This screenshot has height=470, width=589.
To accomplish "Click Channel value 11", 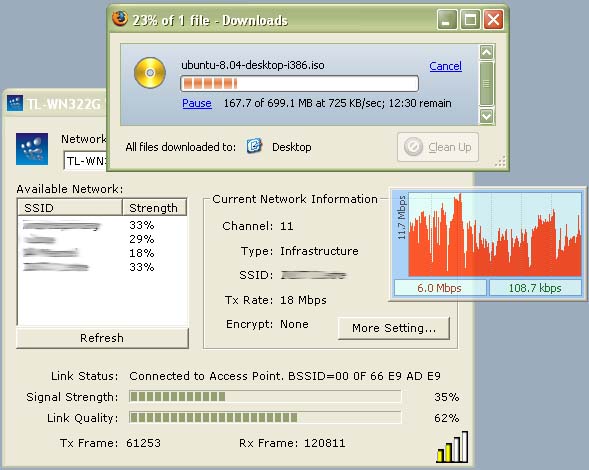I will (287, 226).
